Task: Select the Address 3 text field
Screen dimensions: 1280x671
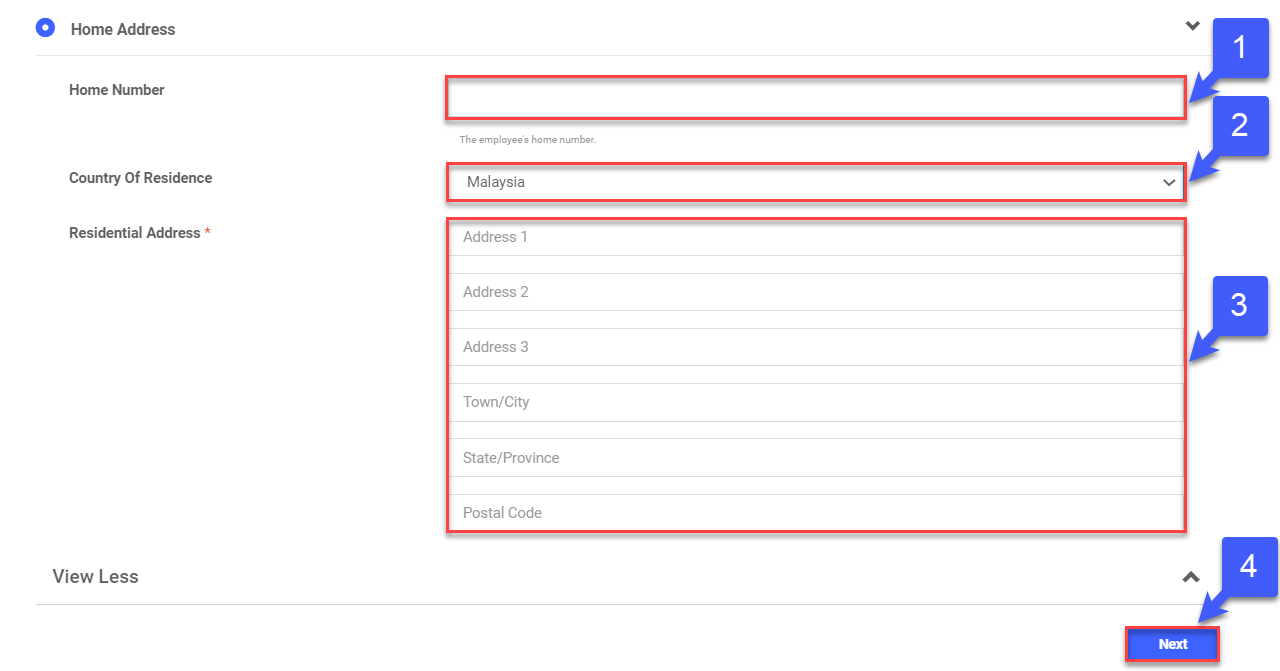Action: coord(815,348)
